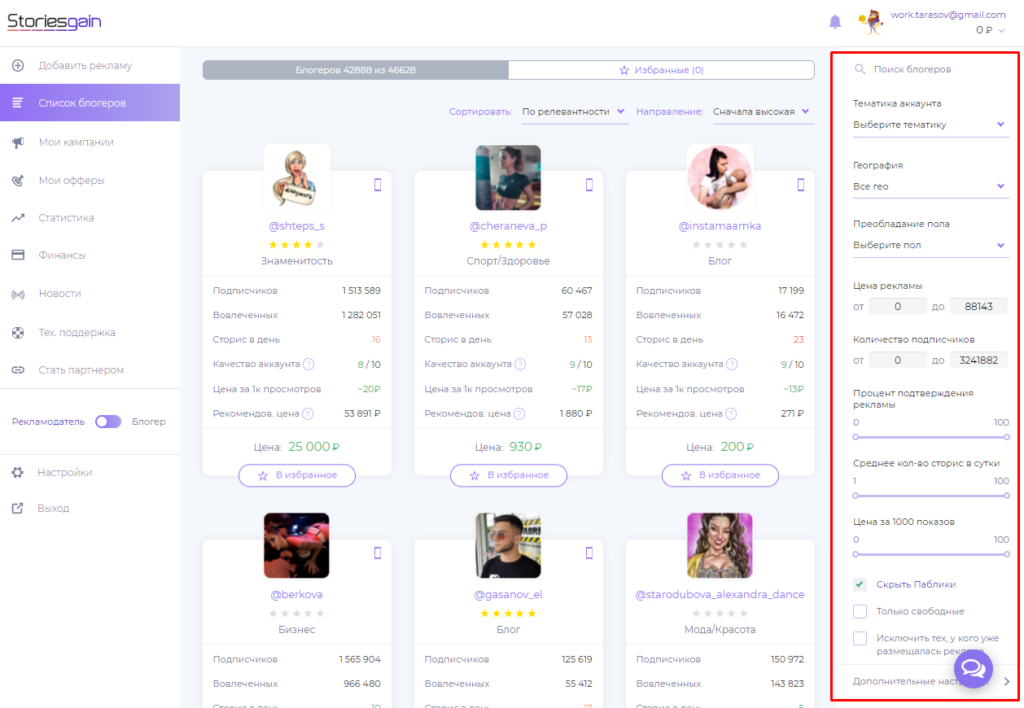This screenshot has height=708, width=1024.
Task: Expand the География dropdown
Action: point(929,186)
